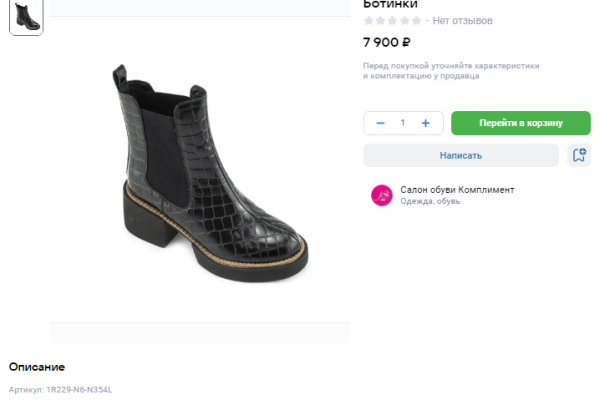The width and height of the screenshot is (600, 400).
Task: Click the quantity number field
Action: pyautogui.click(x=403, y=123)
